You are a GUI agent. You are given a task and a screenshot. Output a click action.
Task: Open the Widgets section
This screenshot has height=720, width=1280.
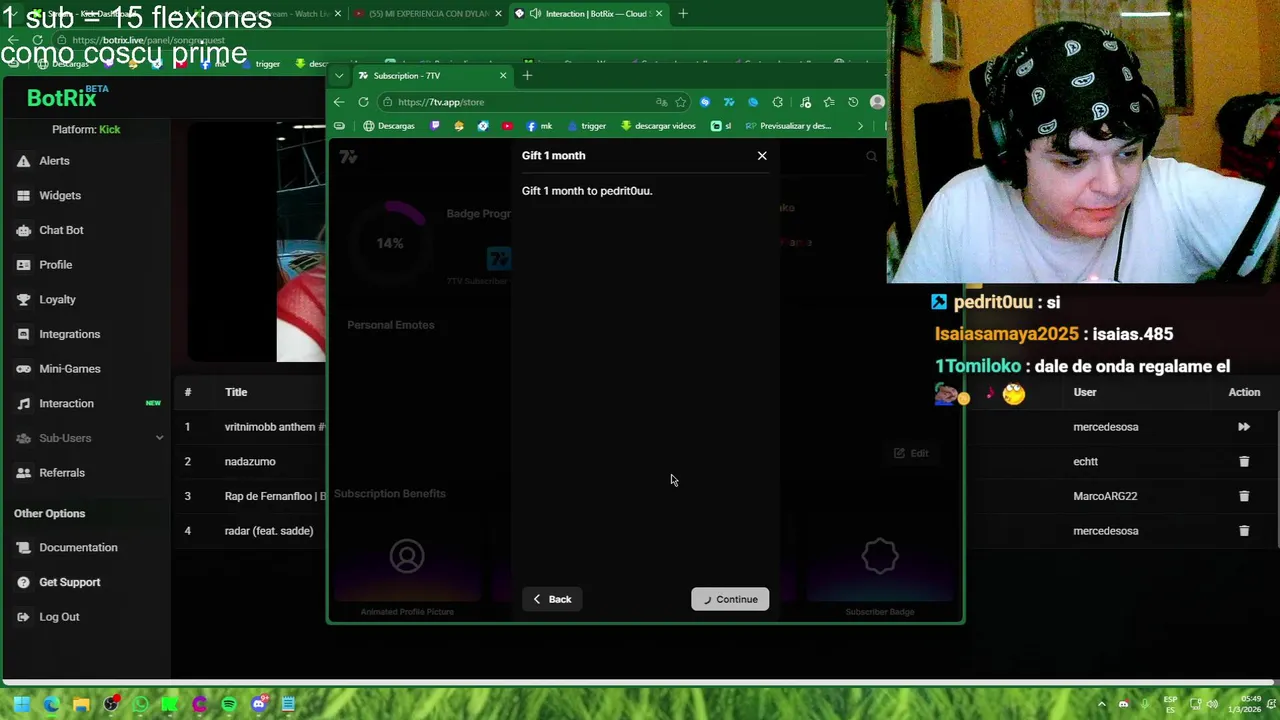pos(60,195)
